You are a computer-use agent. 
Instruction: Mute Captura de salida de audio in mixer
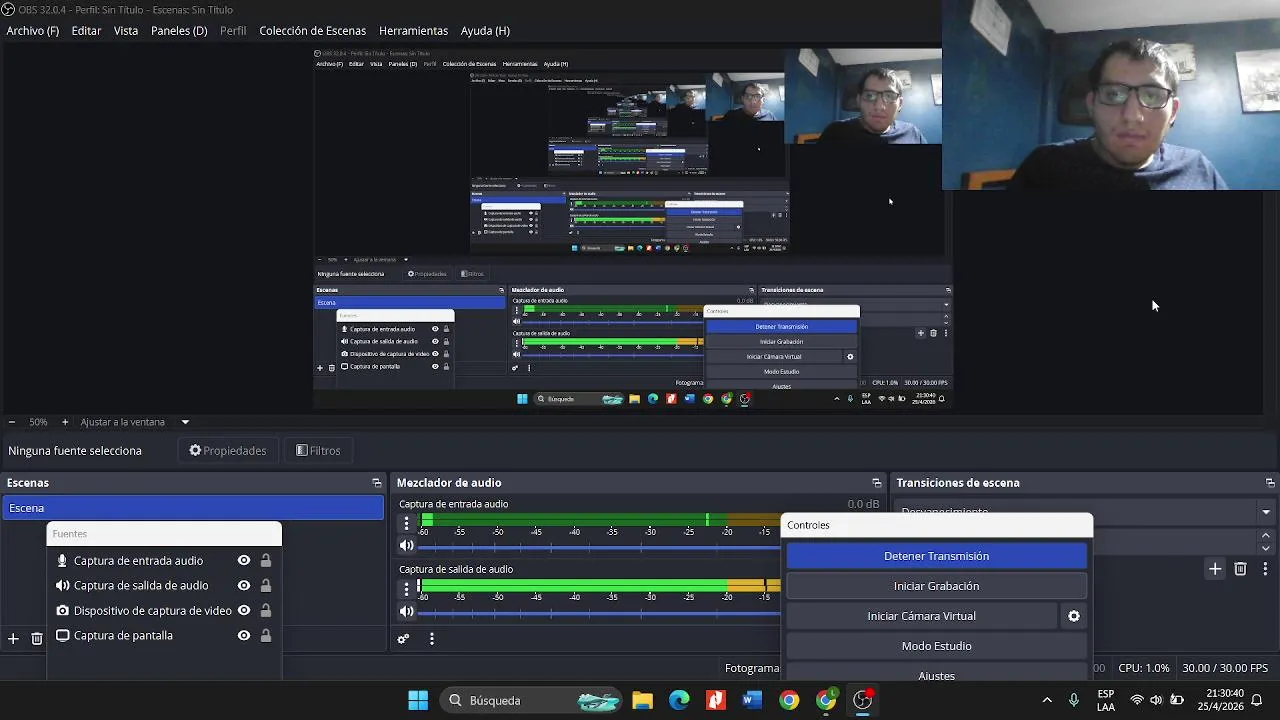[x=406, y=611]
